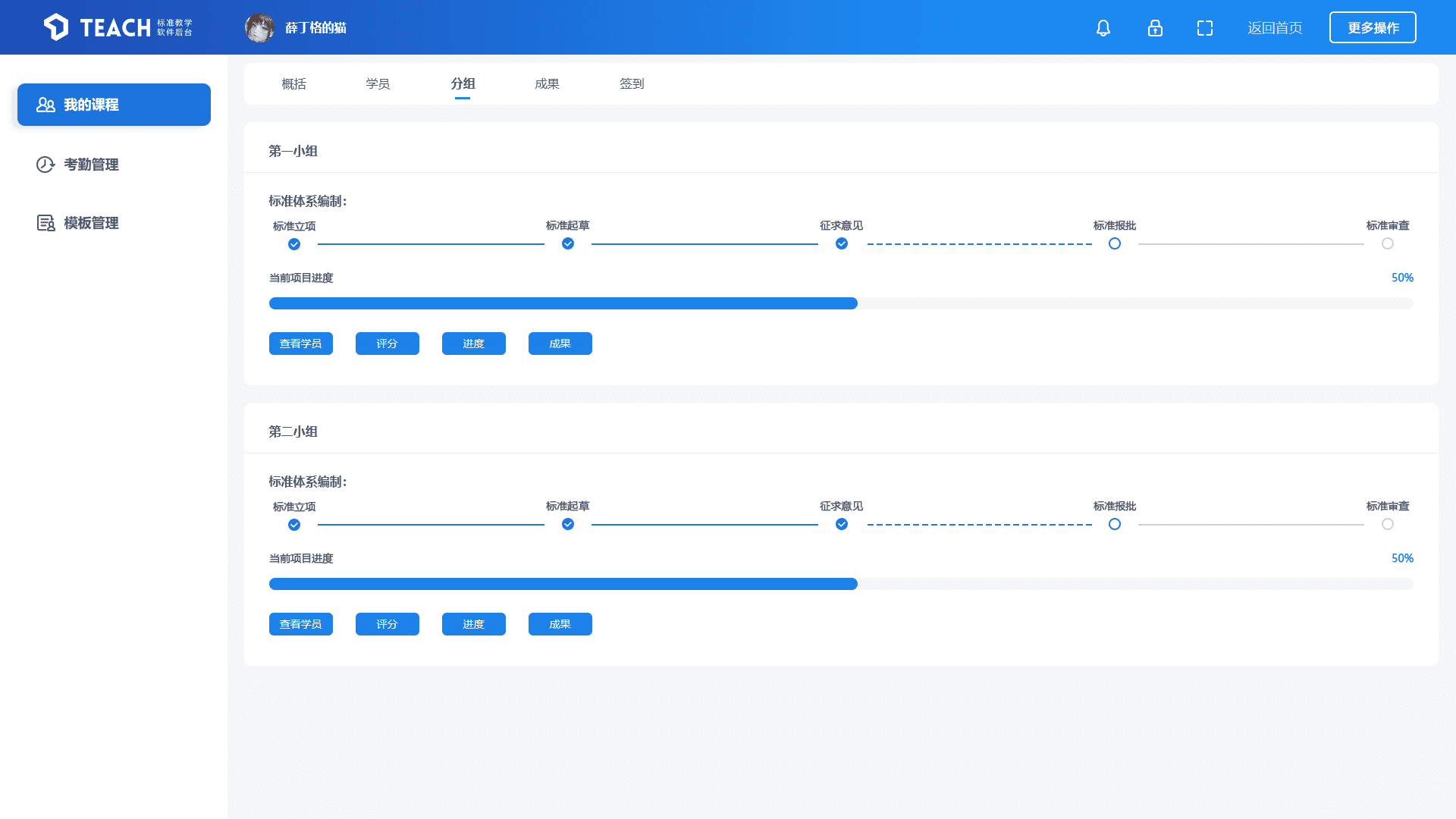Select 标准报批 step circle in 第一小组

[x=1115, y=243]
